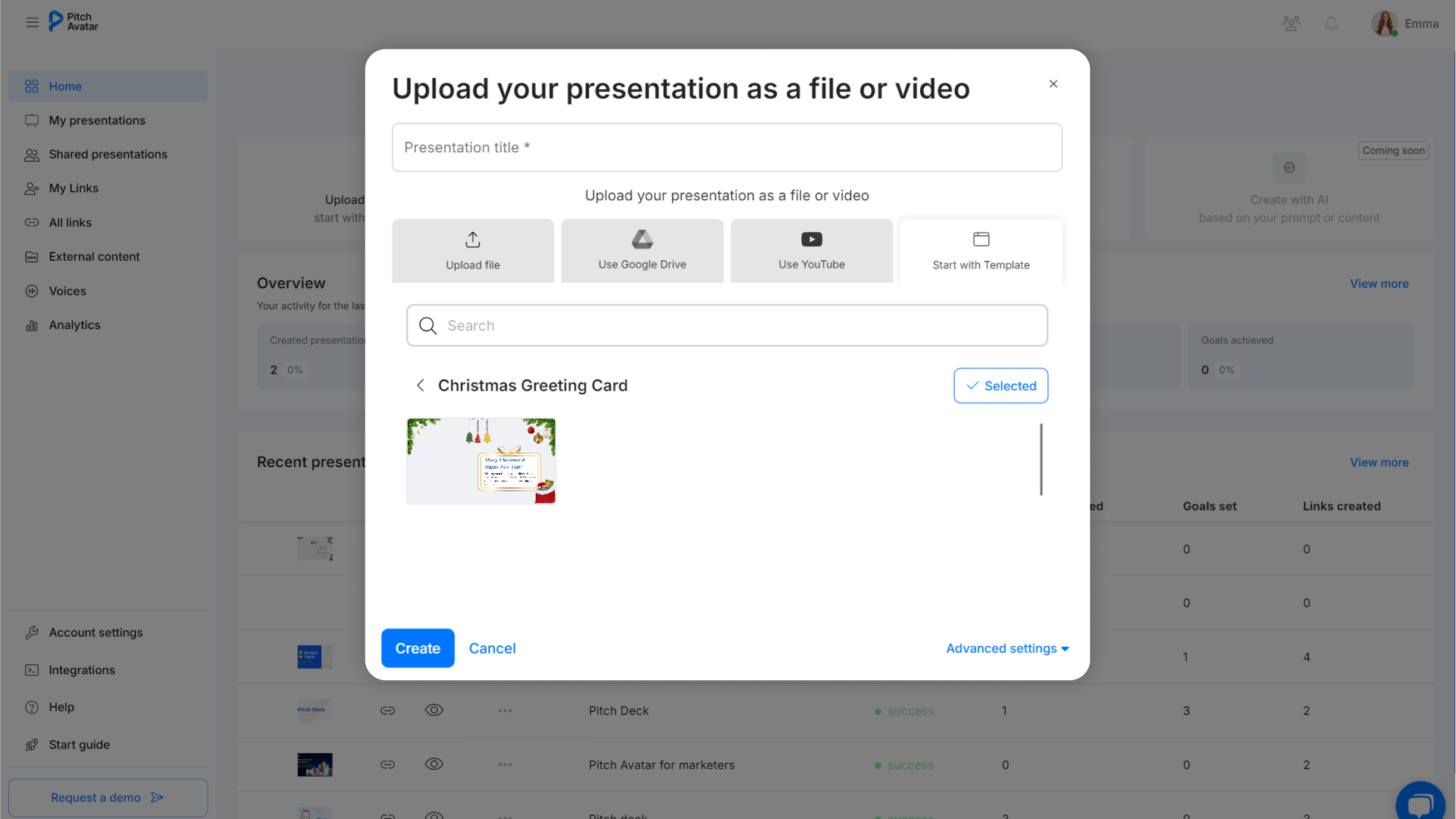Focus the Presentation title field
1456x819 pixels.
pos(727,147)
